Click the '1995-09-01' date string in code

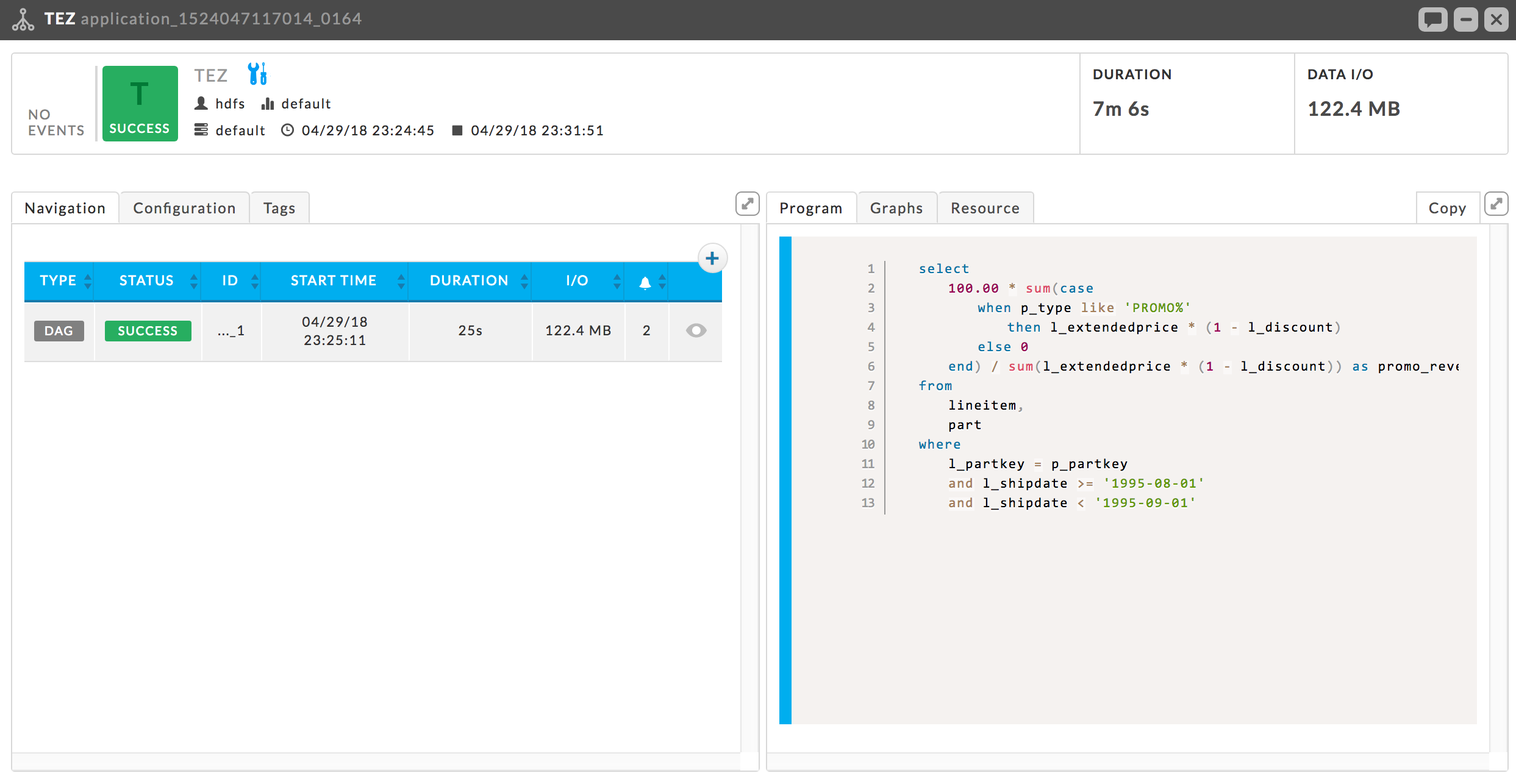(1145, 503)
